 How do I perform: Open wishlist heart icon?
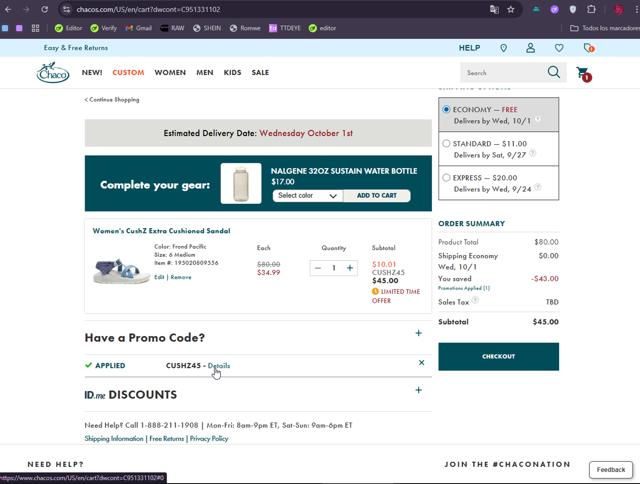tap(559, 48)
